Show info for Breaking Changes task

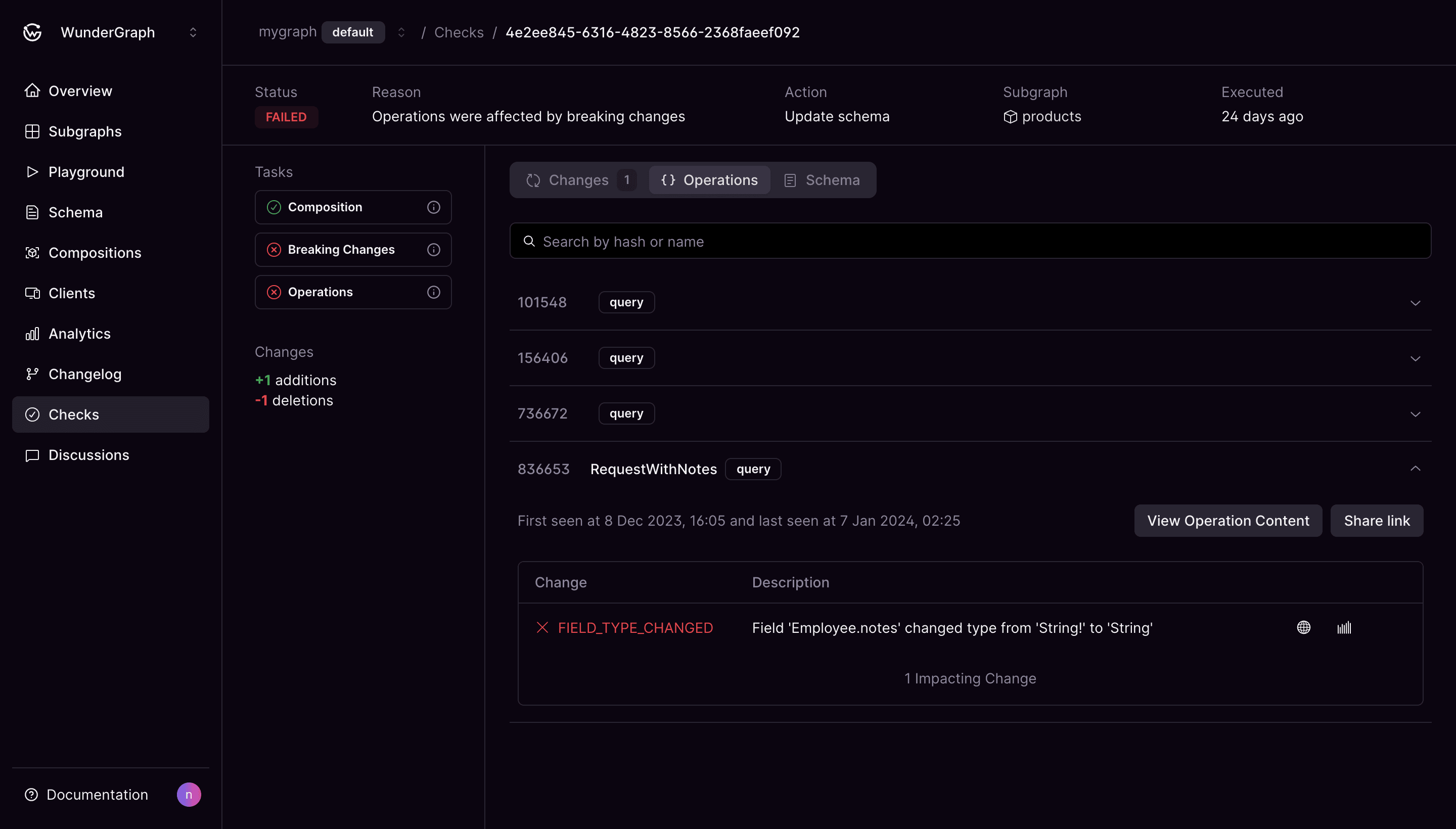434,249
